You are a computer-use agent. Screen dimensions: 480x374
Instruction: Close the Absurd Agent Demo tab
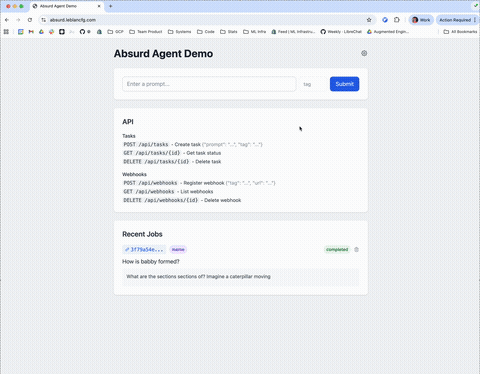[99, 6]
